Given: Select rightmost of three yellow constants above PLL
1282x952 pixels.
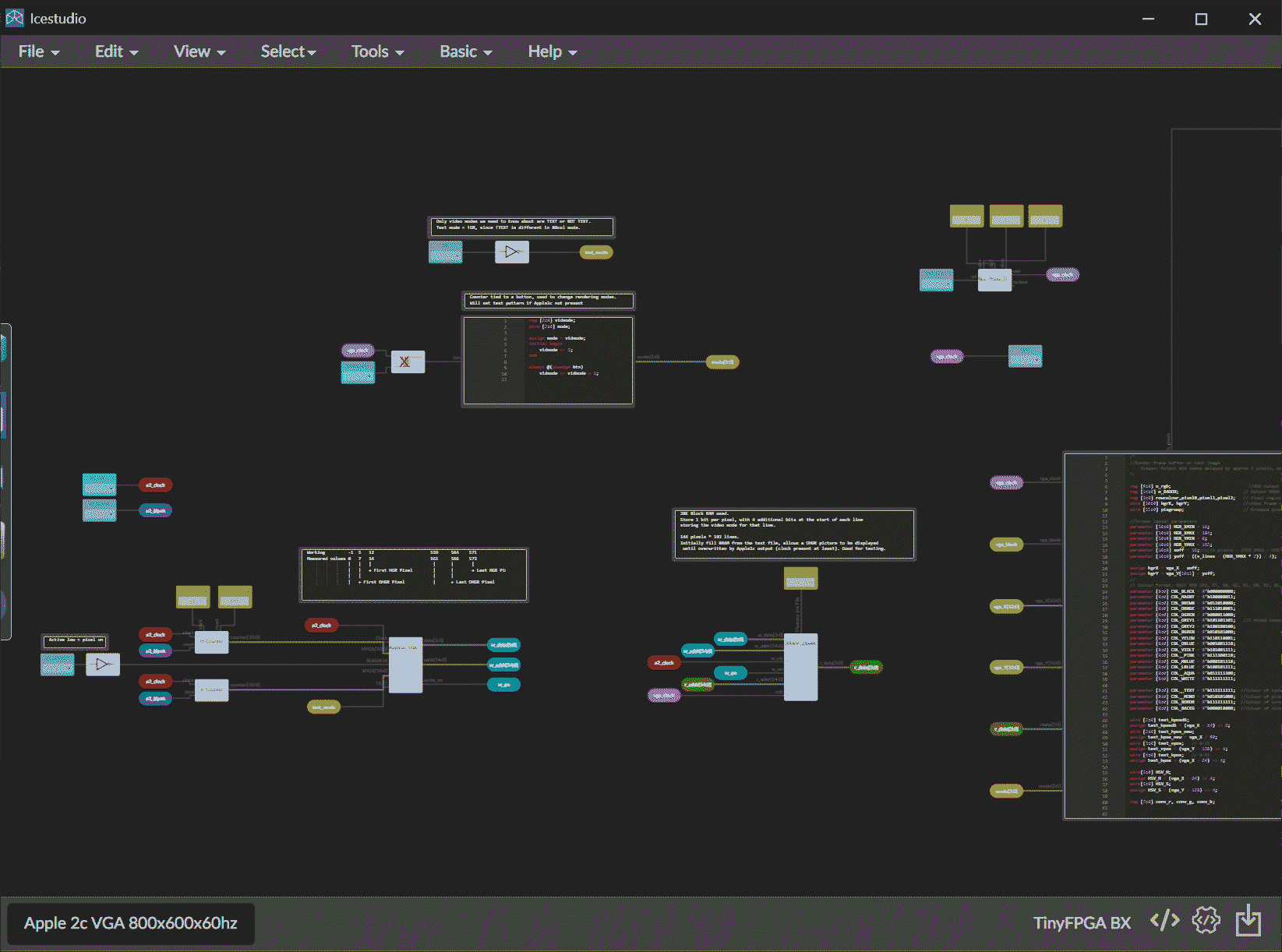Looking at the screenshot, I should tap(1046, 217).
